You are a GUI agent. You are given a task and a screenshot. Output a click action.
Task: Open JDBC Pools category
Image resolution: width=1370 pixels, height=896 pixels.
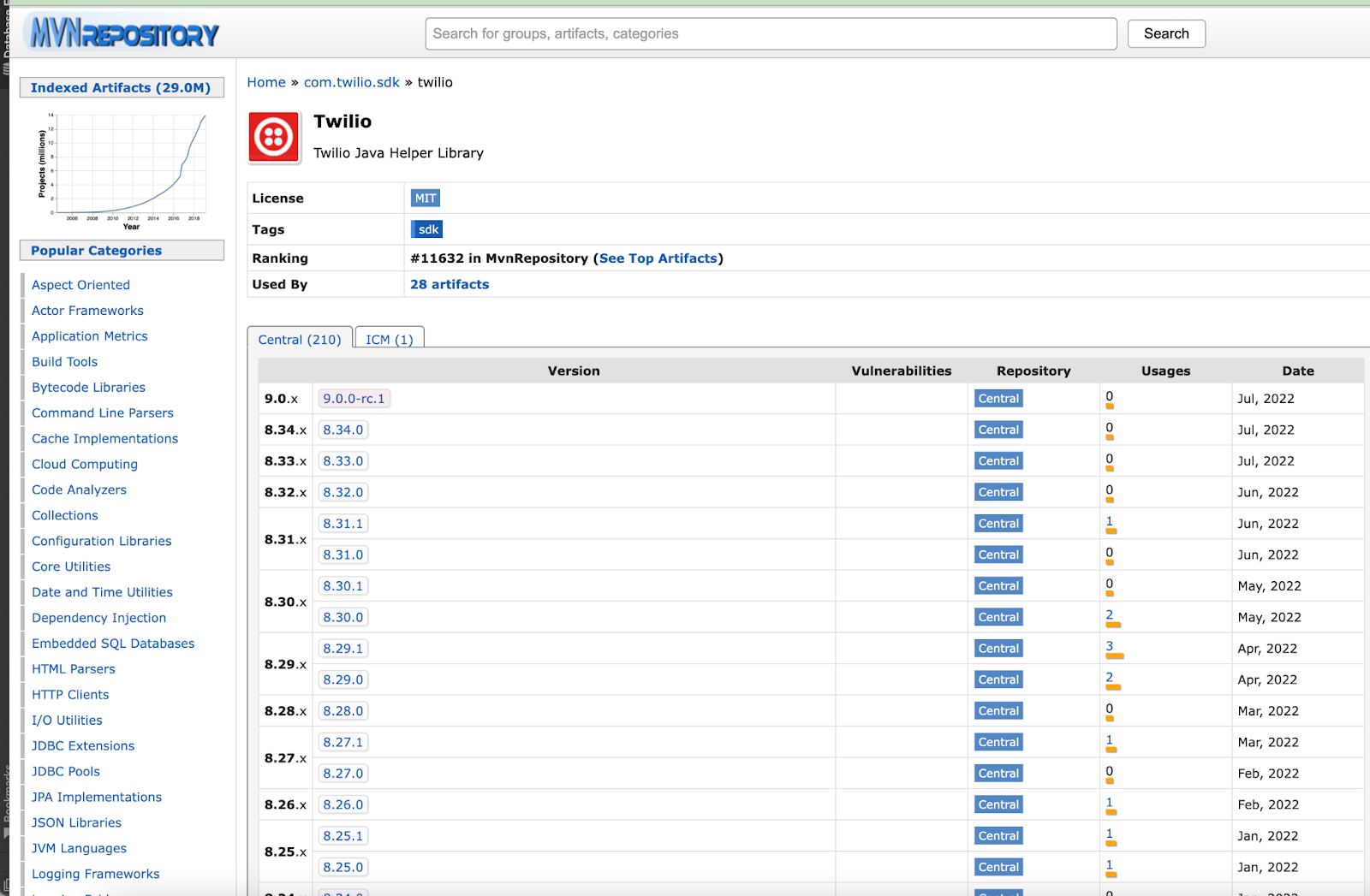(66, 773)
